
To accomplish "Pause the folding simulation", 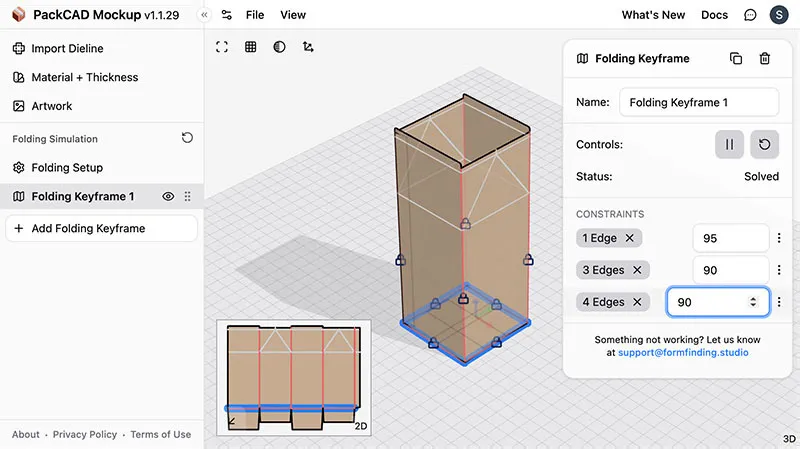I will 730,144.
